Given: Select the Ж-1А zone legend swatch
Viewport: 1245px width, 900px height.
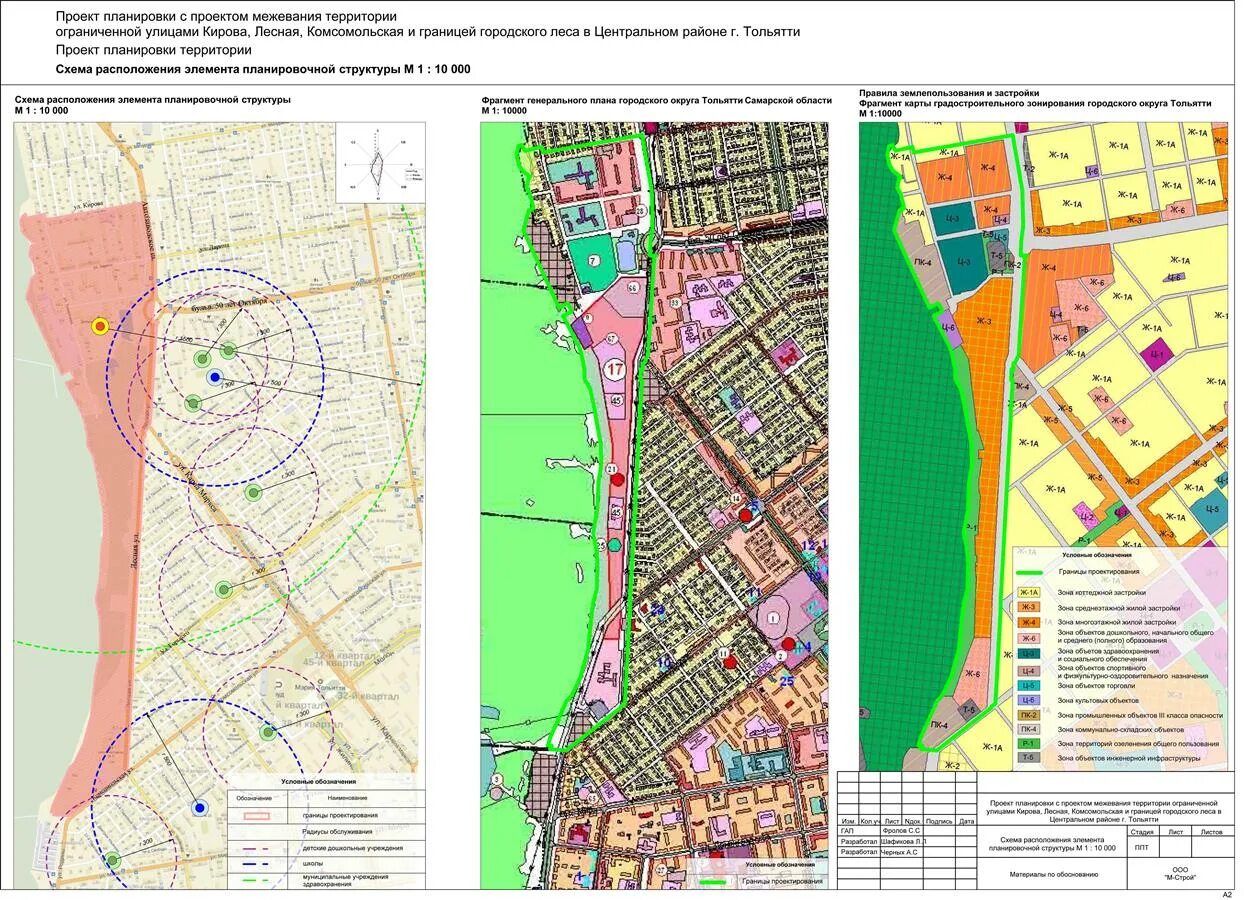Looking at the screenshot, I should coord(1031,592).
